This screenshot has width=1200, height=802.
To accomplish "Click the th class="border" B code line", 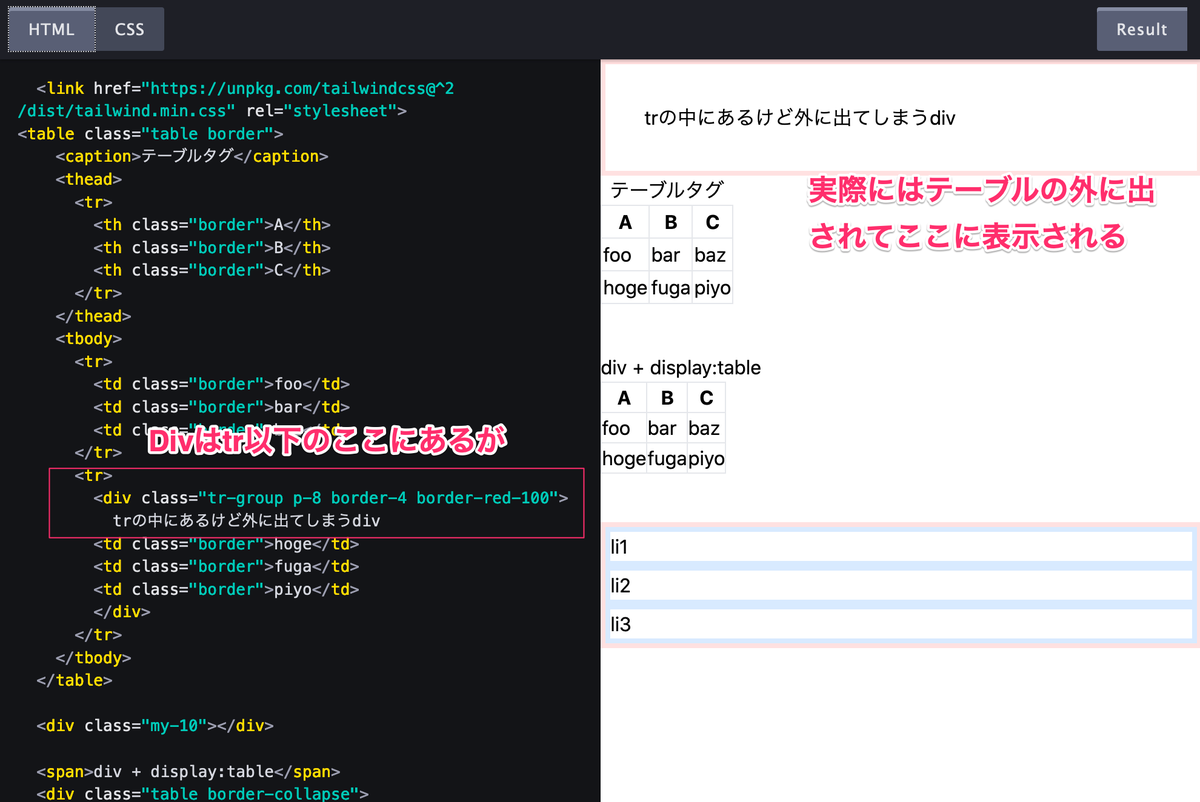I will [x=212, y=248].
